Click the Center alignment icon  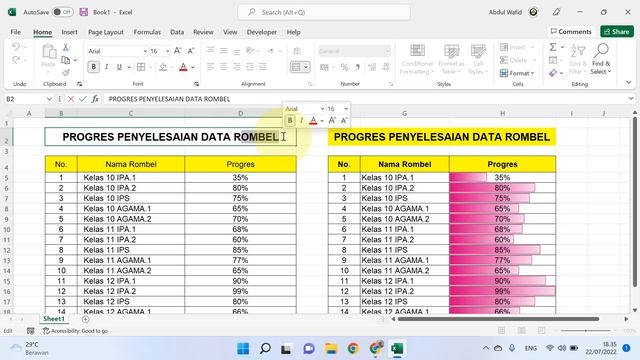[224, 67]
